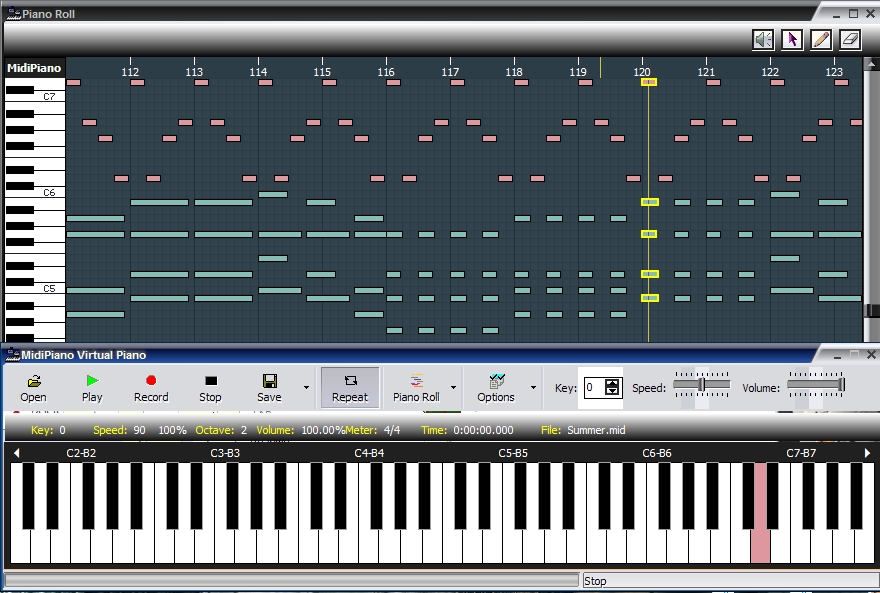Click the C7-B7 octave label
This screenshot has width=880, height=593.
pos(801,453)
